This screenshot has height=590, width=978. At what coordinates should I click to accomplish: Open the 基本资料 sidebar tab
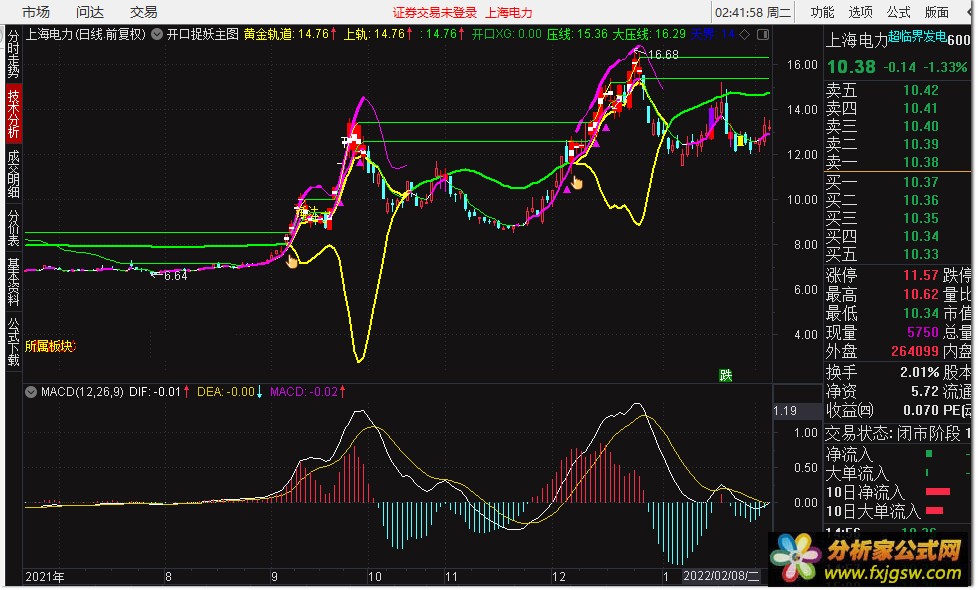(13, 282)
